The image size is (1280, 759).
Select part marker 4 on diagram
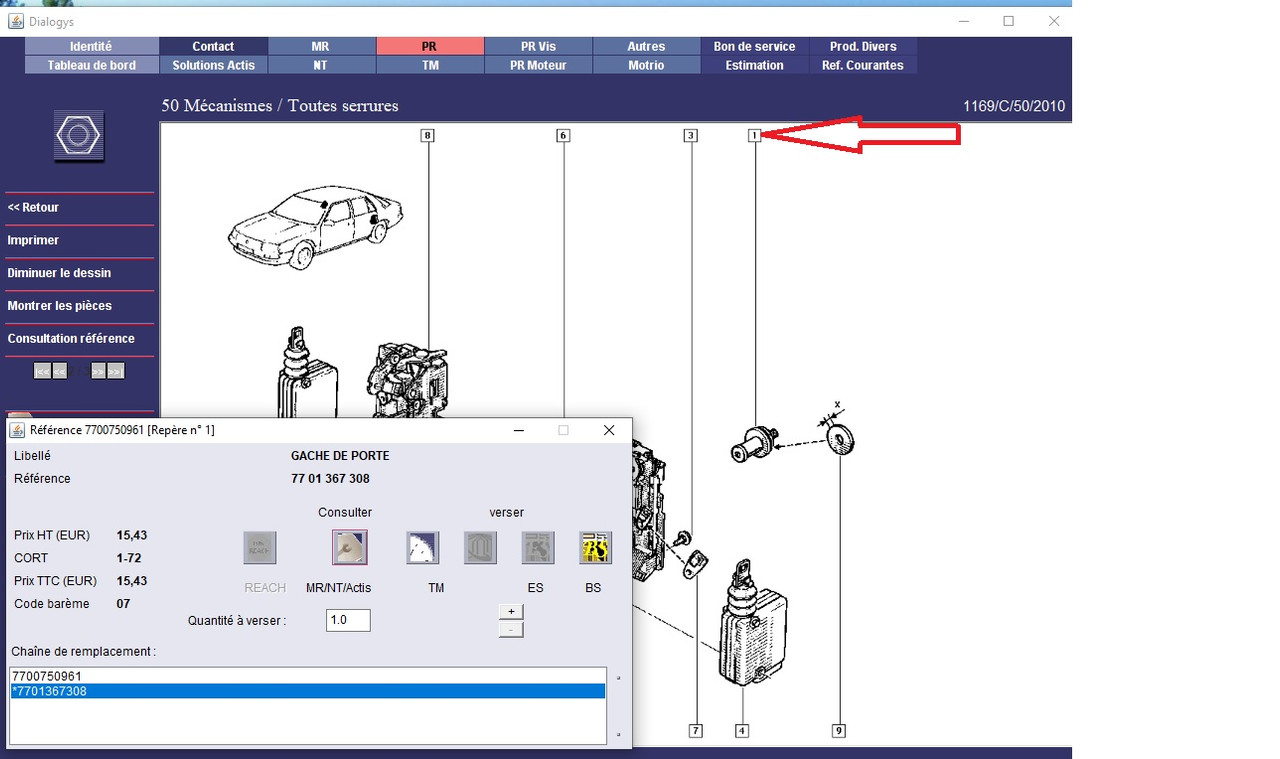pyautogui.click(x=742, y=731)
